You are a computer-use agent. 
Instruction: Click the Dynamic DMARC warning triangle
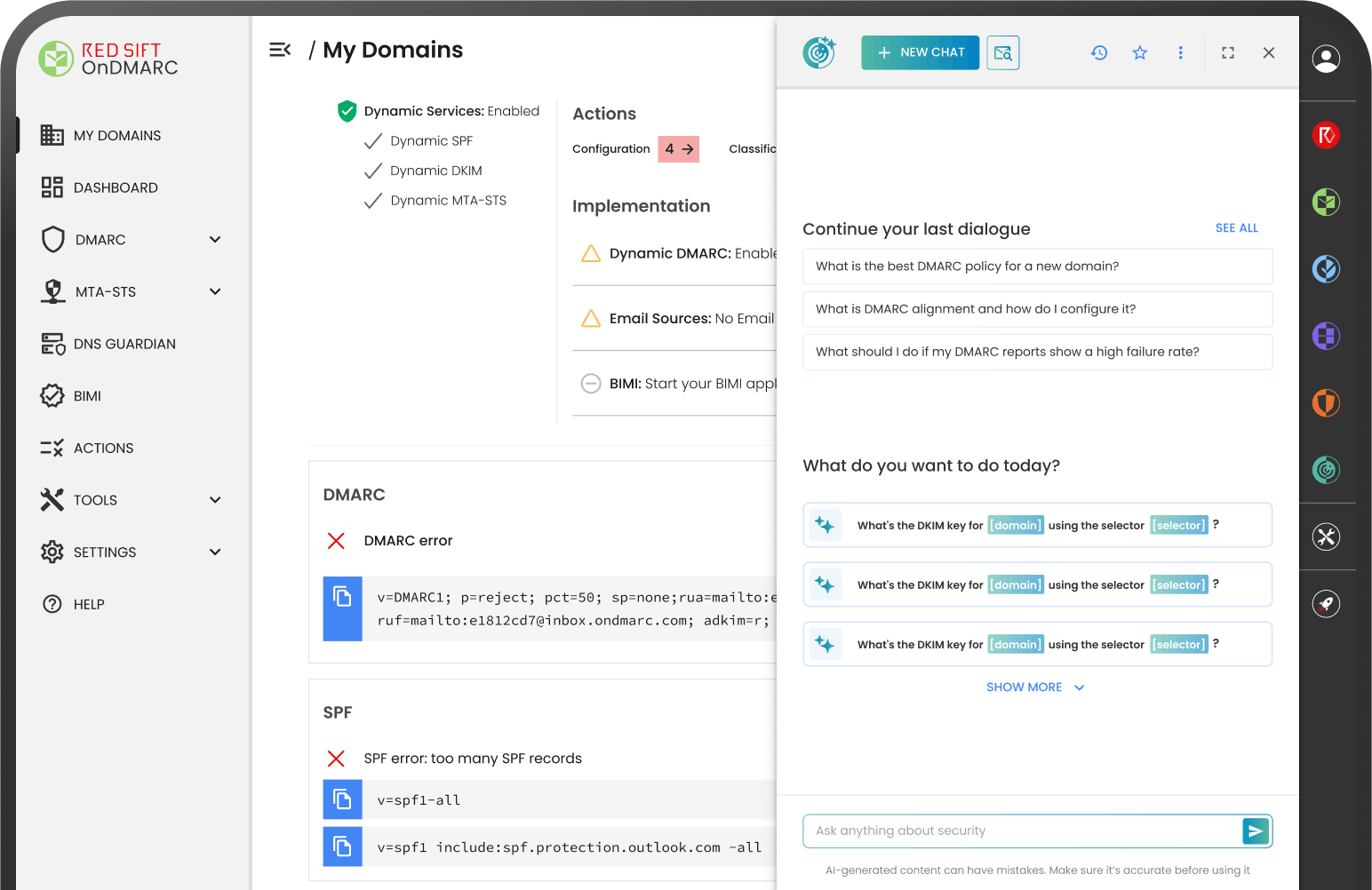(x=591, y=253)
